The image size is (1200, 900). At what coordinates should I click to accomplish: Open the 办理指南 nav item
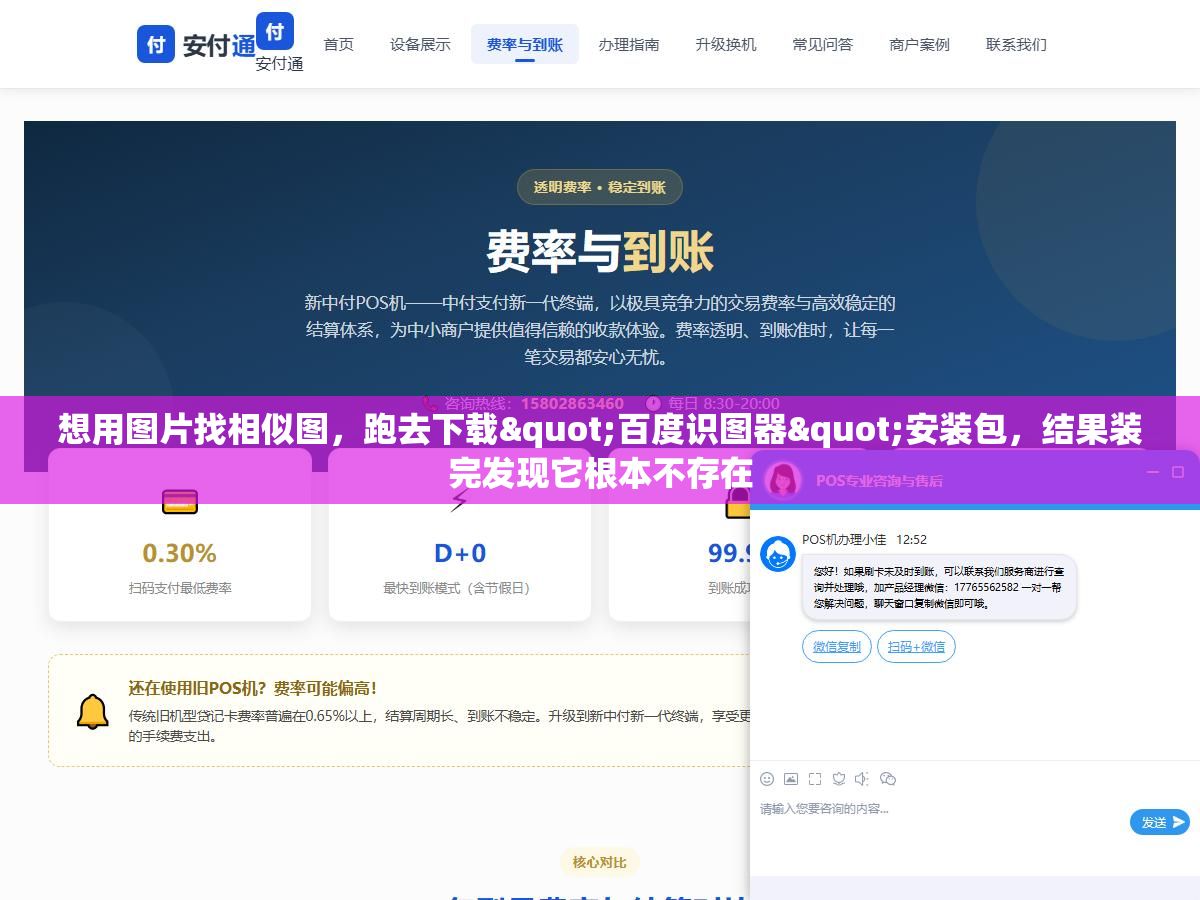pos(629,44)
